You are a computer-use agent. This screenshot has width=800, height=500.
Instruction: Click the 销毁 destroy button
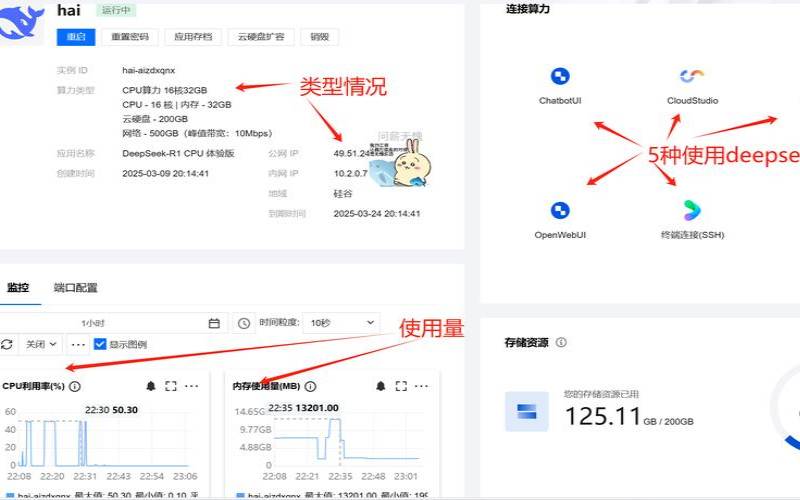click(x=319, y=37)
